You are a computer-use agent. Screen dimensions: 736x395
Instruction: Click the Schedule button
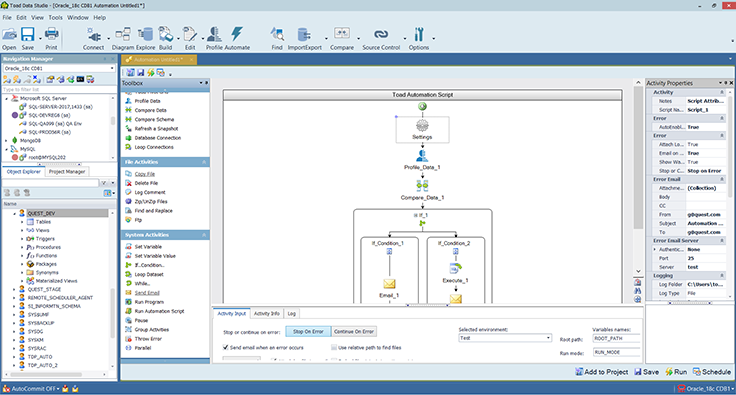[x=712, y=372]
